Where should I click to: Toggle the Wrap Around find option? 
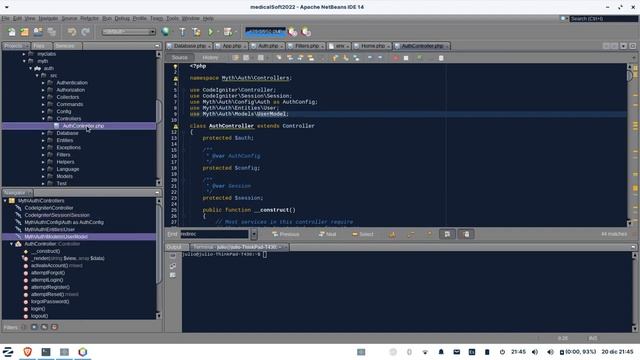pyautogui.click(x=466, y=234)
